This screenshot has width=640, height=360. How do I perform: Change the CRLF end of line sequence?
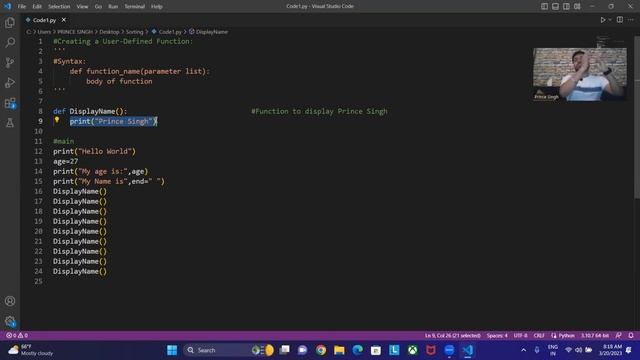point(539,335)
